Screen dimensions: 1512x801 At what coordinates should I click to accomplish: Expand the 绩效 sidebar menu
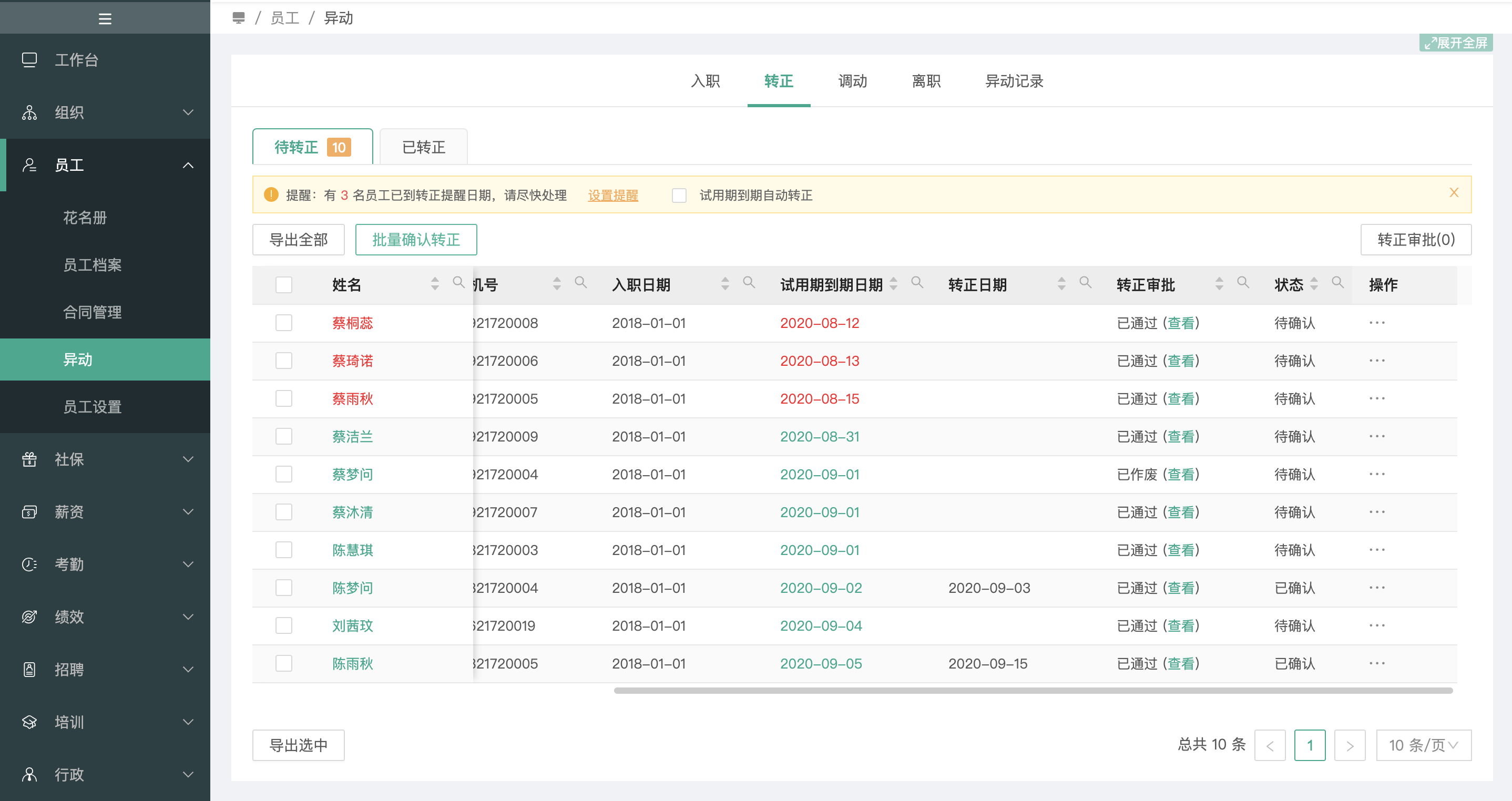click(188, 617)
